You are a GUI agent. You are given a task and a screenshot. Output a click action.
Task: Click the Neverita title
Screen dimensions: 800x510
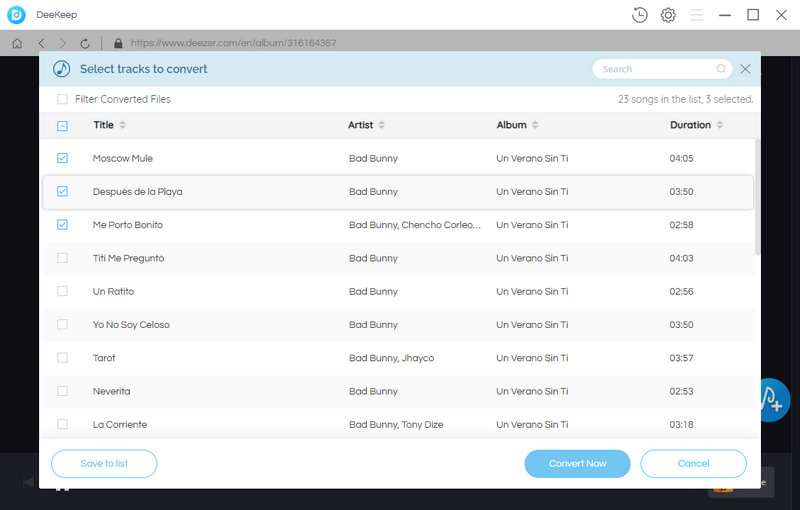(x=111, y=391)
